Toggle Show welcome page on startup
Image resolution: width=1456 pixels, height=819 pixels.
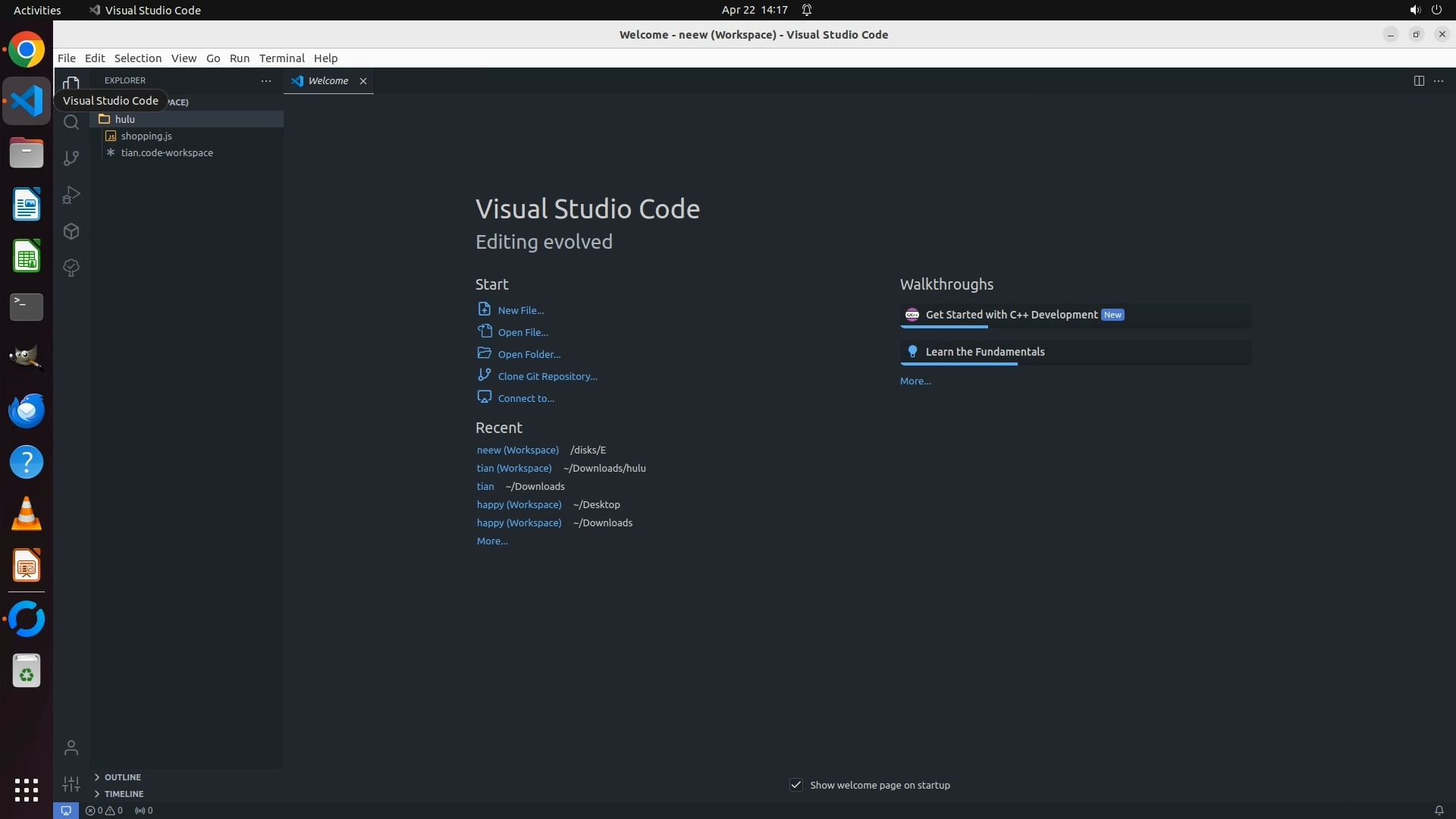click(x=796, y=785)
